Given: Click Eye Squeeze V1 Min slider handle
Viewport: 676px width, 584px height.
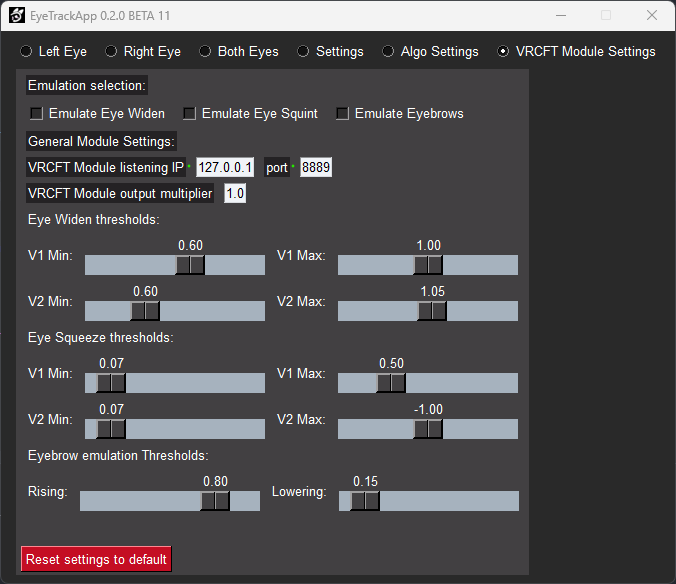Looking at the screenshot, I should (111, 383).
